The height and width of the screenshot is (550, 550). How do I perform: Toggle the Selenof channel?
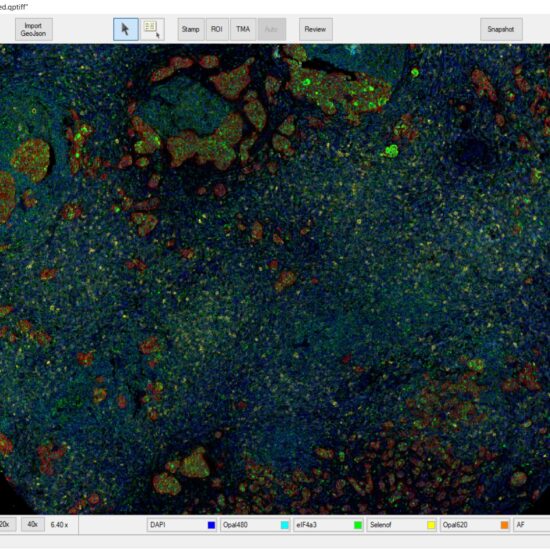click(x=402, y=525)
